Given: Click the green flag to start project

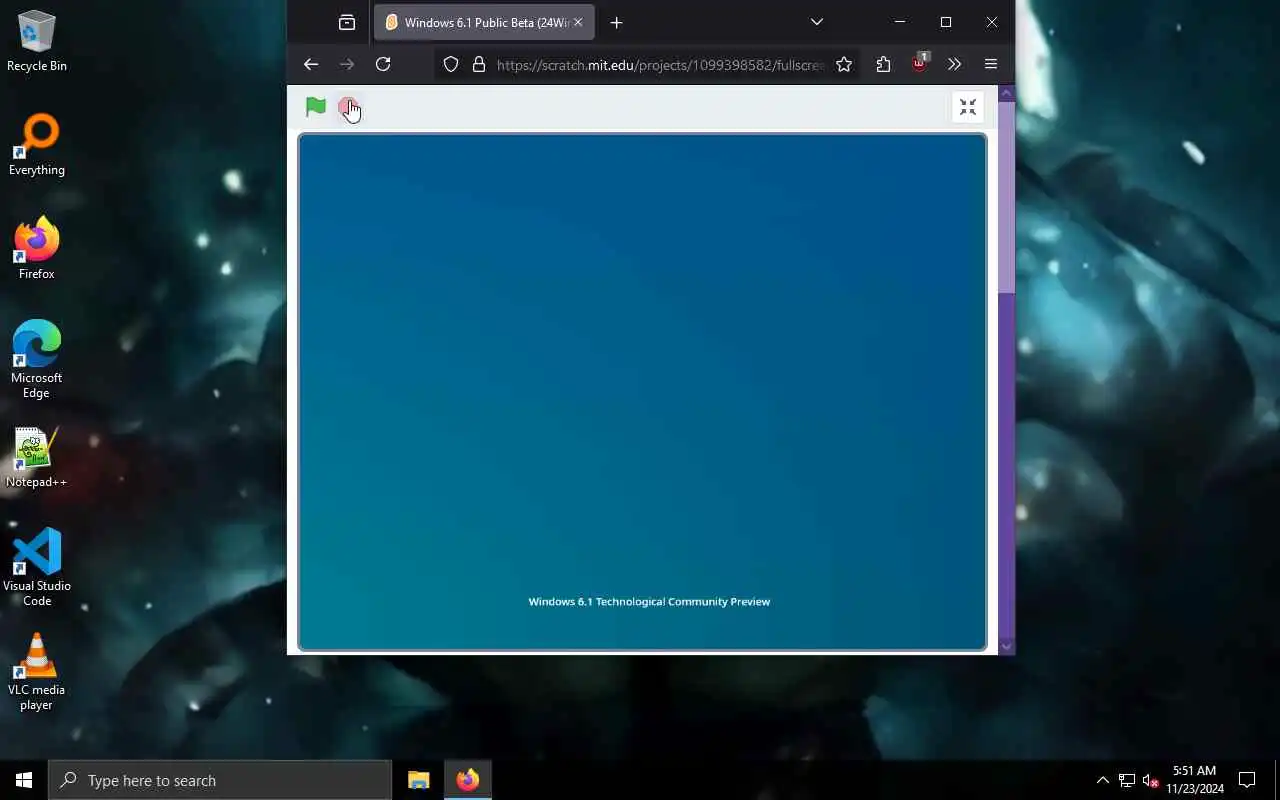Looking at the screenshot, I should [x=316, y=107].
